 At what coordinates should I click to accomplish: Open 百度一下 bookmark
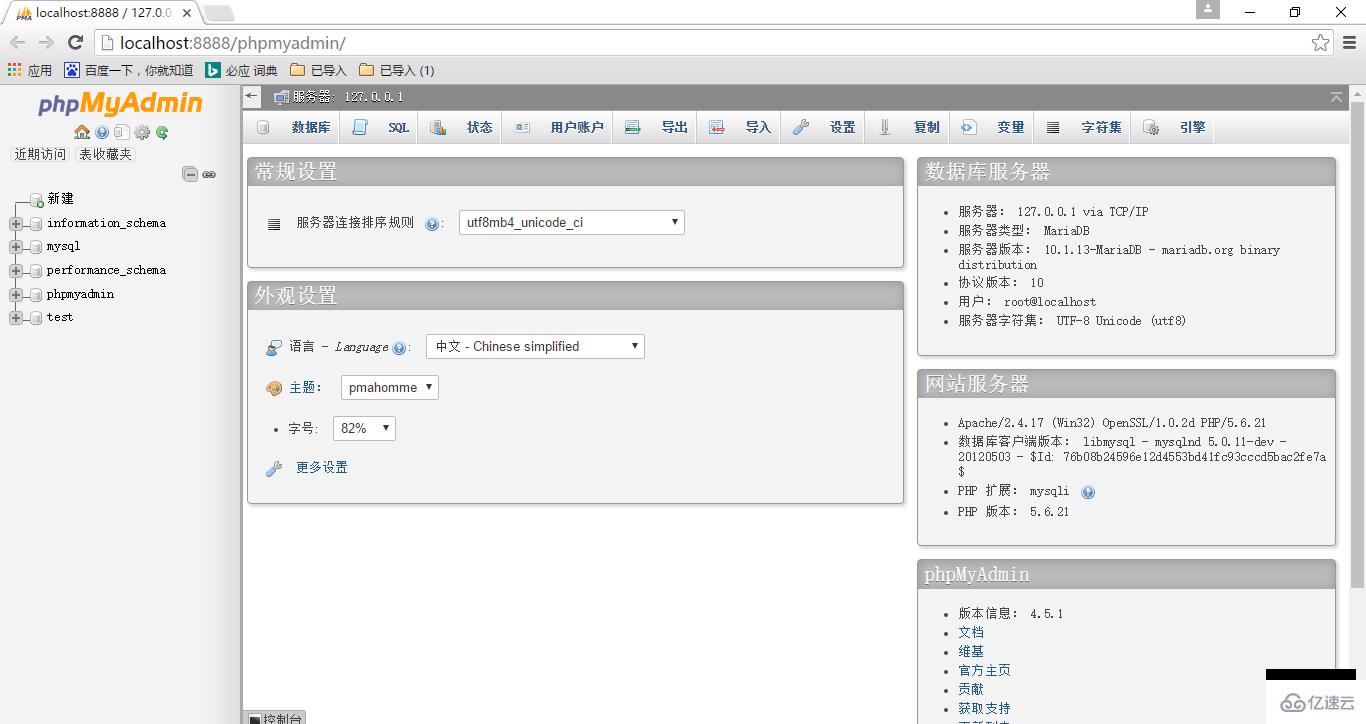click(129, 70)
